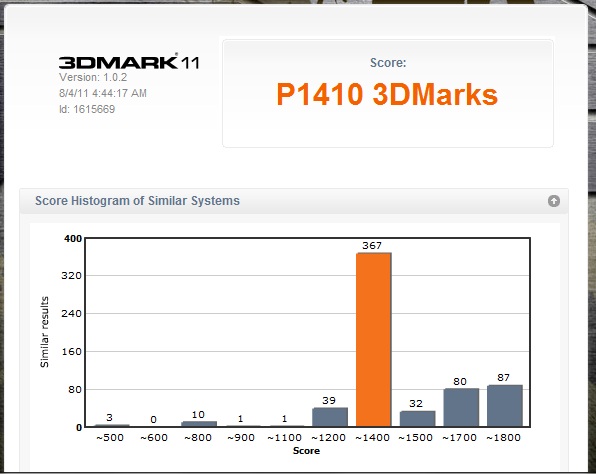Click the Similar results y-axis title
The image size is (596, 474).
44,332
